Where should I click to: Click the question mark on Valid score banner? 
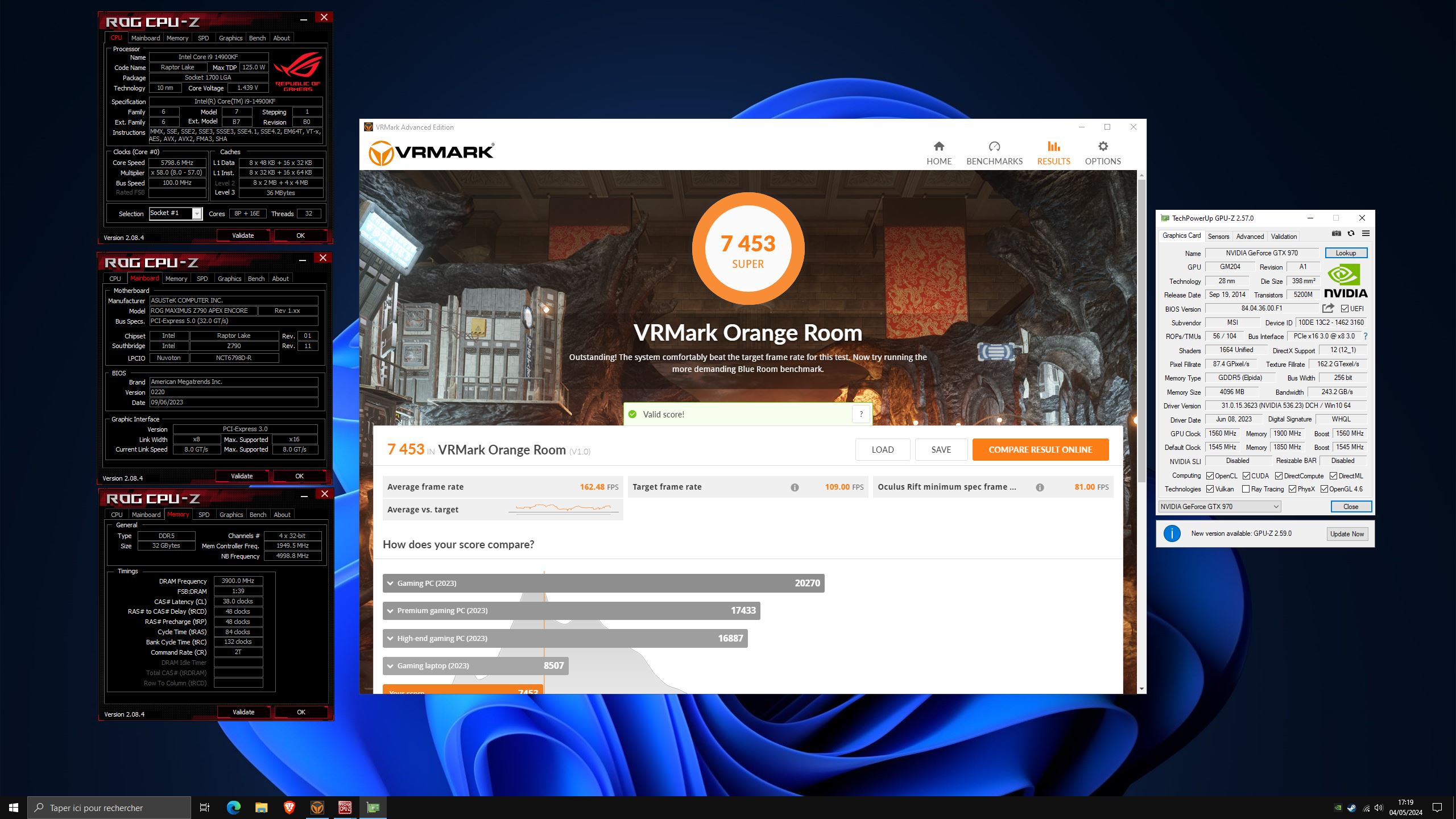click(861, 414)
